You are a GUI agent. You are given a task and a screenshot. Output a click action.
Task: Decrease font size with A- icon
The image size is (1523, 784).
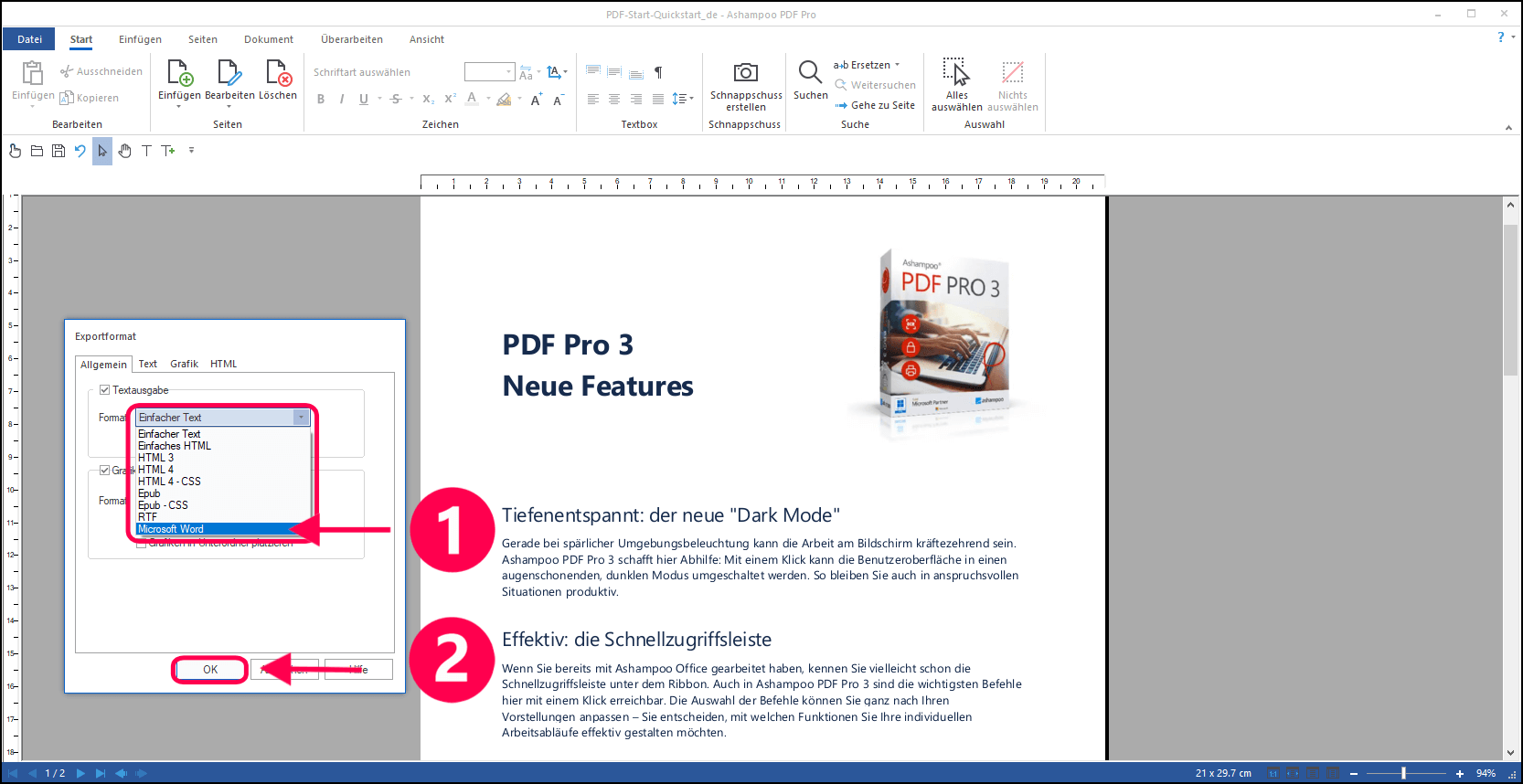[x=559, y=99]
